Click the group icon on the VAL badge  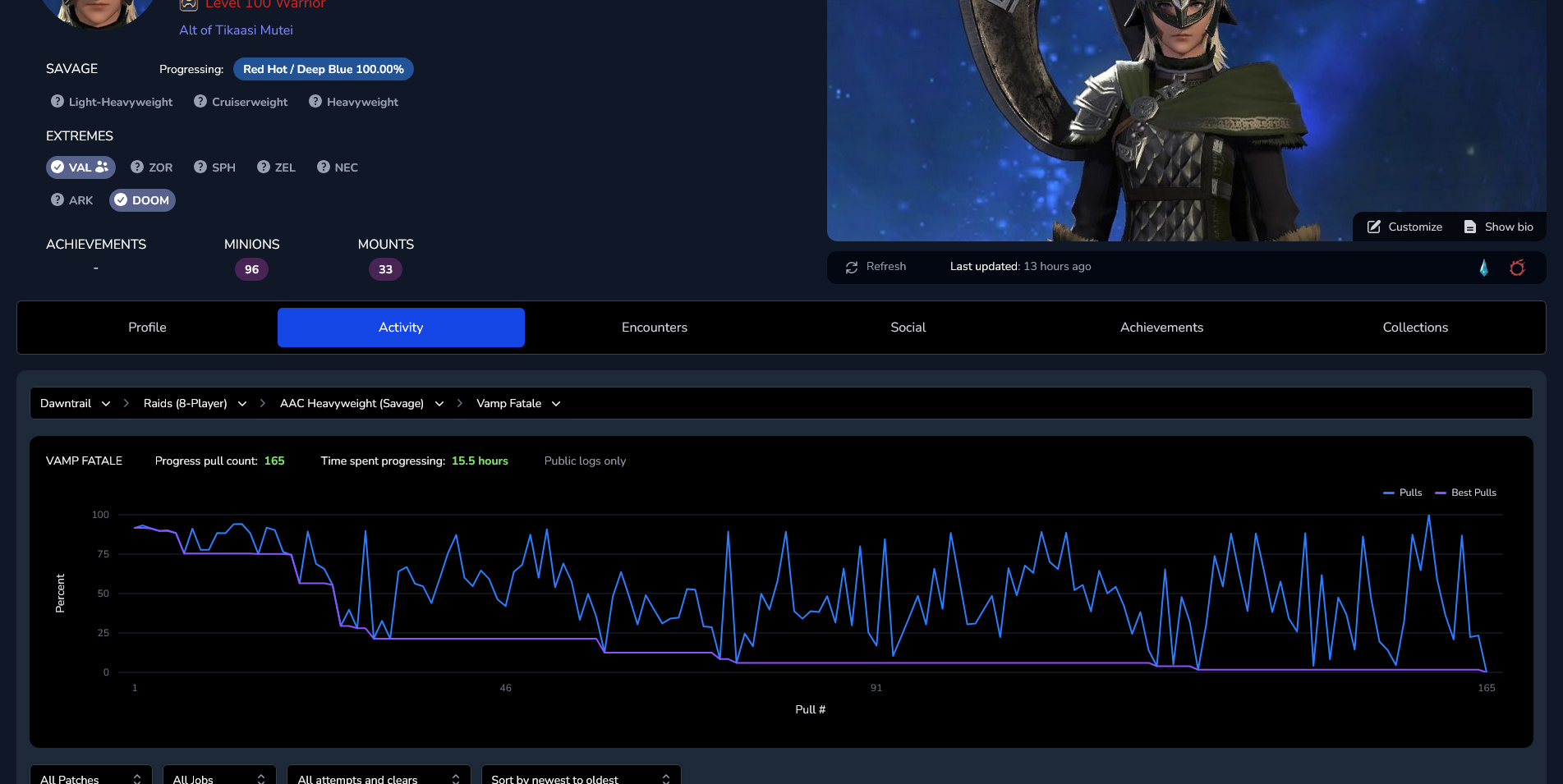[x=102, y=167]
